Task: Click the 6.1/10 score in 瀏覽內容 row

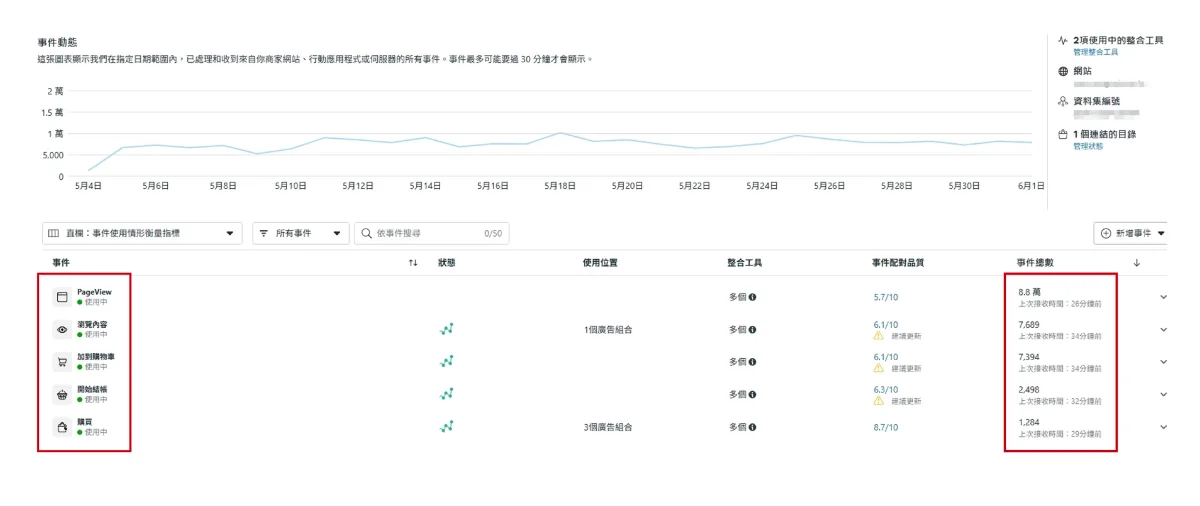Action: coord(886,325)
